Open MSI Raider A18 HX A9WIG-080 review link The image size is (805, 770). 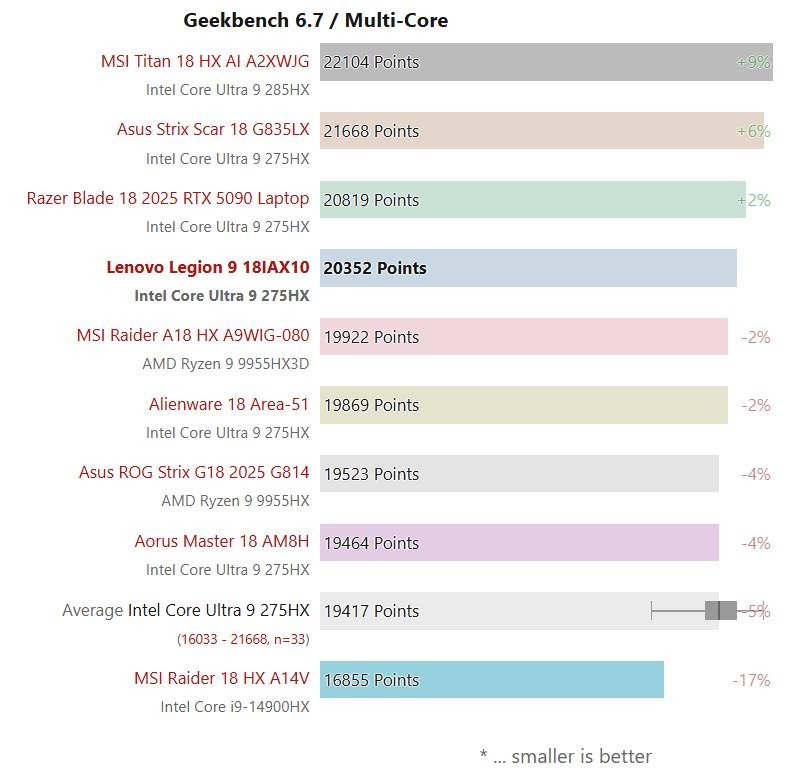(193, 335)
